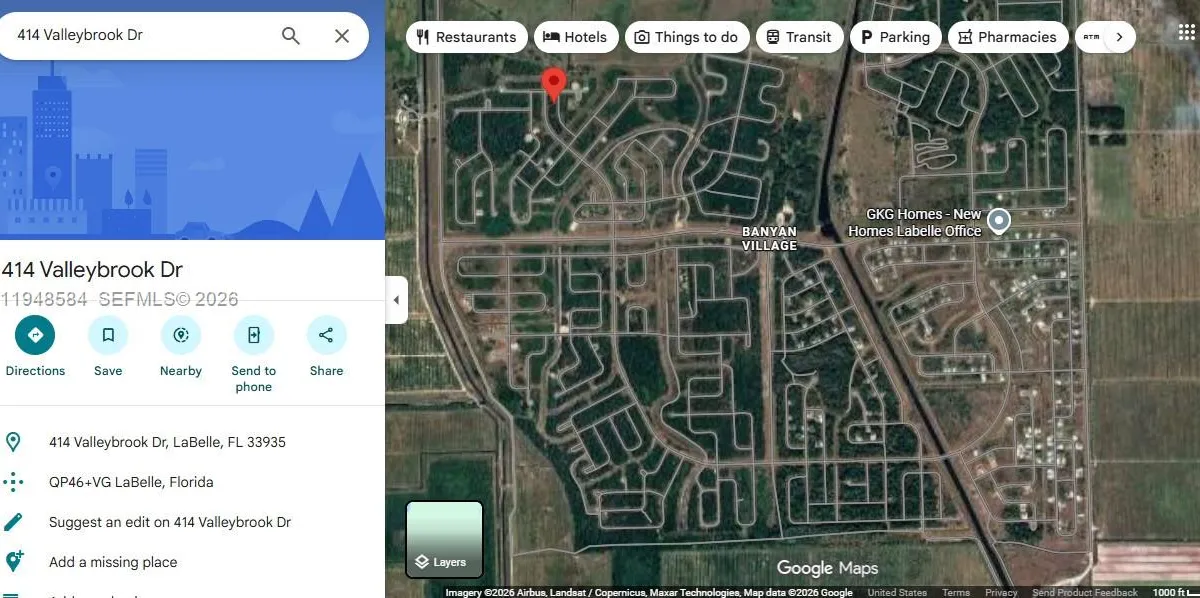Share this location
Image resolution: width=1200 pixels, height=598 pixels.
(x=326, y=335)
